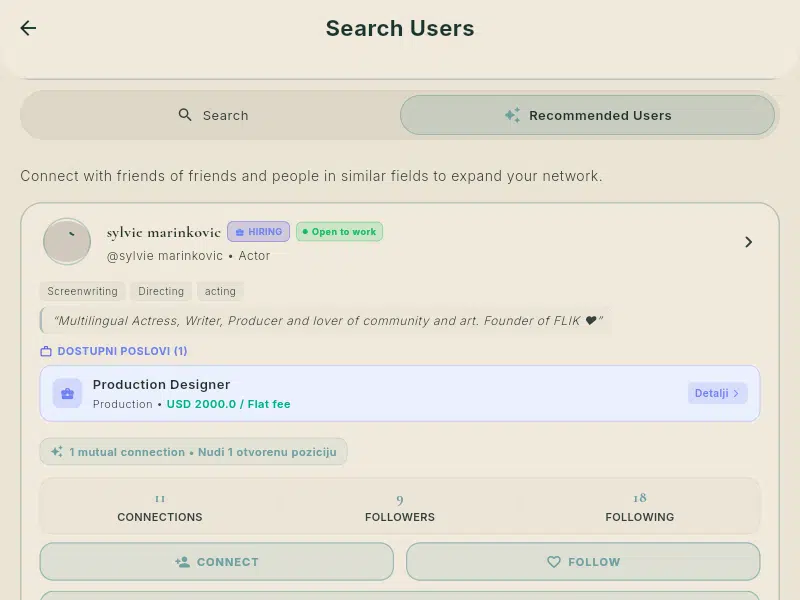The image size is (800, 600).
Task: Select the acting skill tag
Action: pos(220,291)
